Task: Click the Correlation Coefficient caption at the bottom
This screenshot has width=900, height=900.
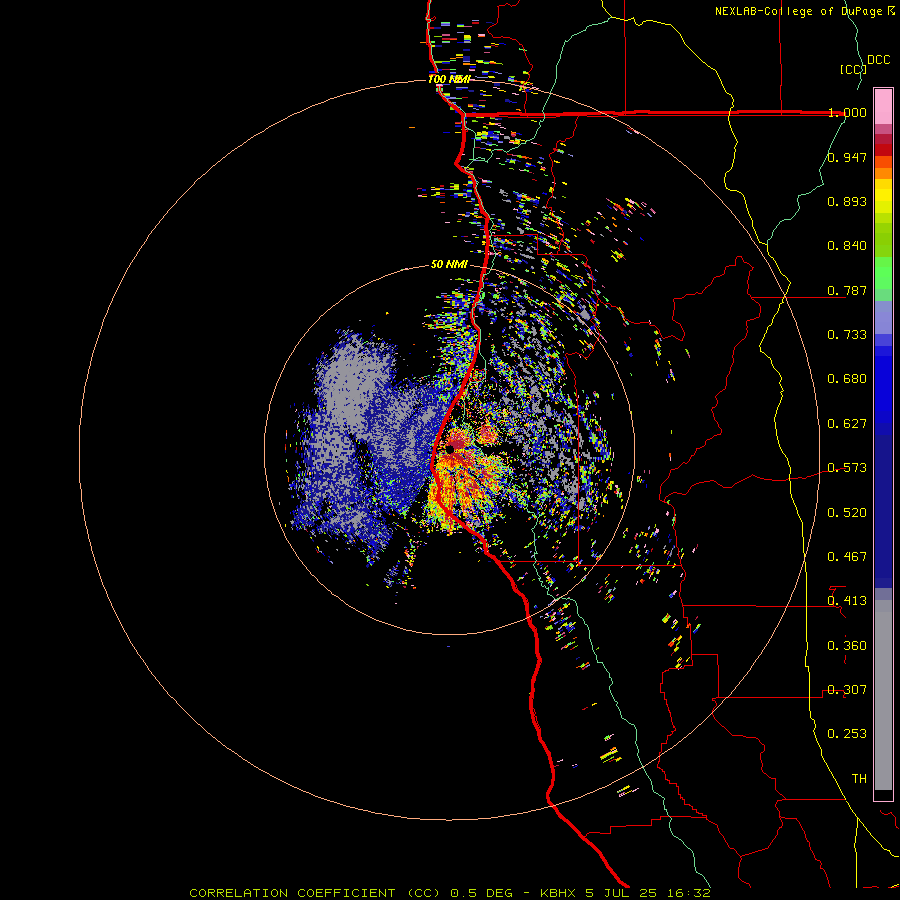Action: click(450, 893)
